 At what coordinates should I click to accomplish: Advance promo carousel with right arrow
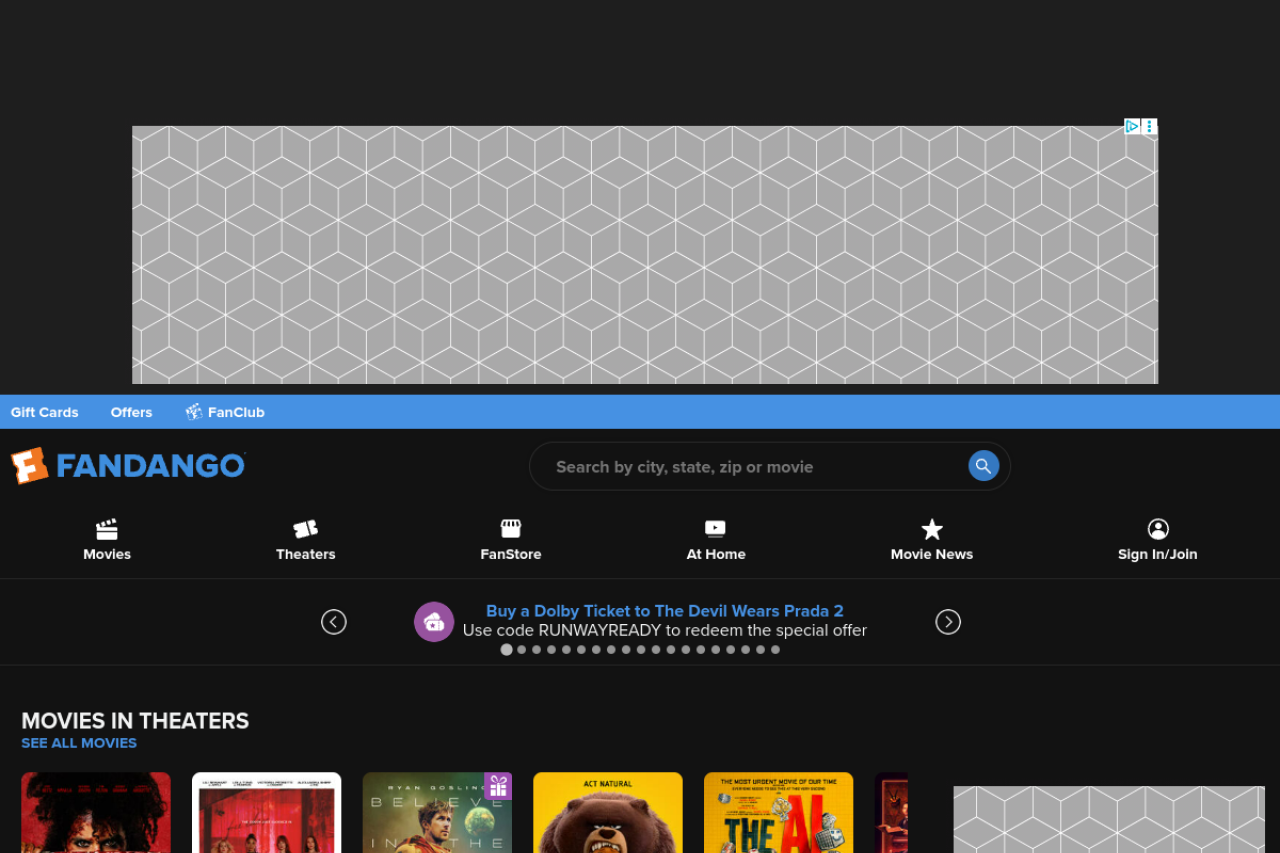pyautogui.click(x=948, y=622)
